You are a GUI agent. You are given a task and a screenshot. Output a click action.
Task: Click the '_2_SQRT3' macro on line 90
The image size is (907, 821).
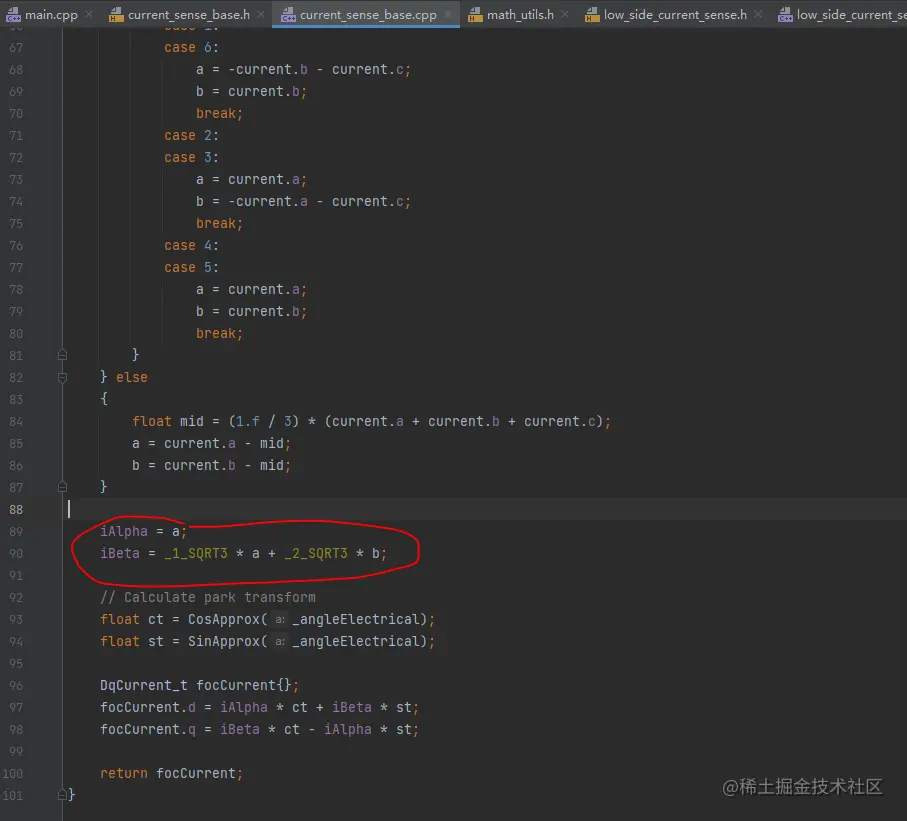[315, 553]
